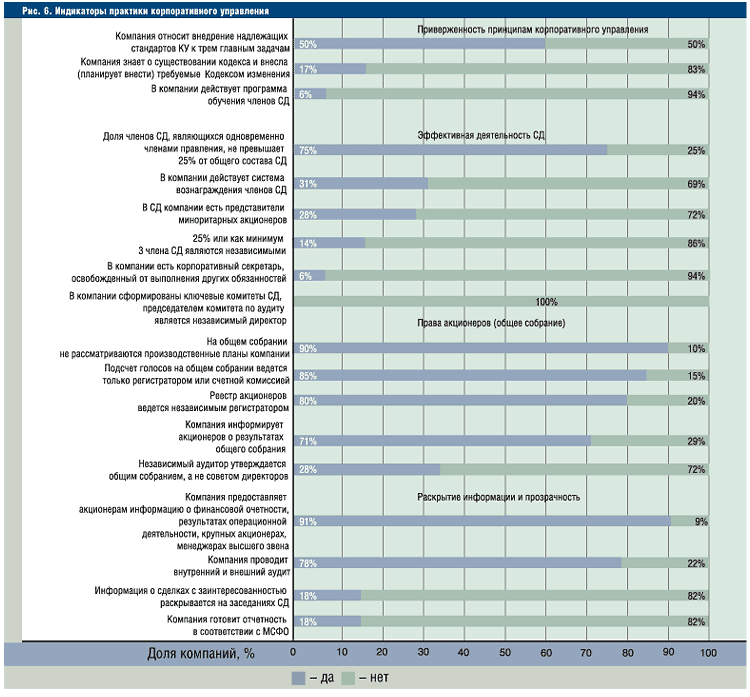
Task: Click the axis tick label '100'
Action: coord(708,653)
